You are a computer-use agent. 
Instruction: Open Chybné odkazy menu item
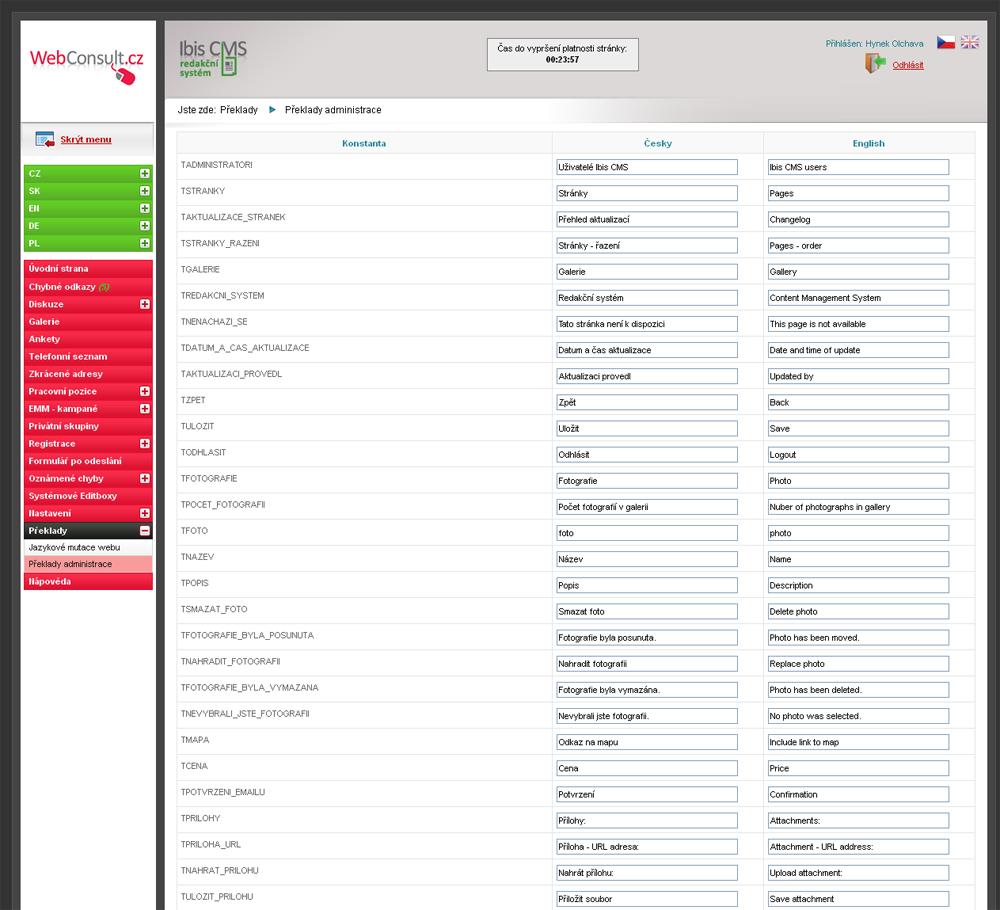[88, 287]
